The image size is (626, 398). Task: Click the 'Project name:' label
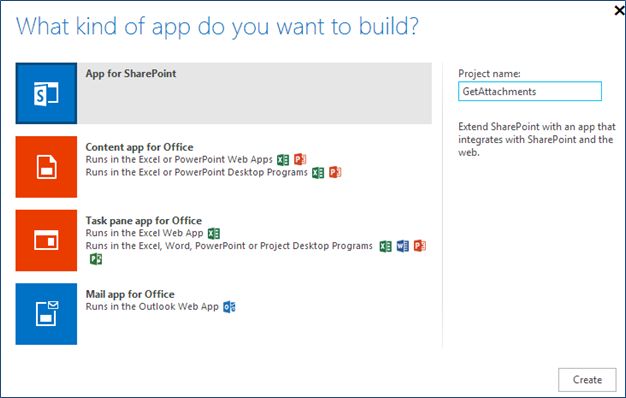click(489, 73)
